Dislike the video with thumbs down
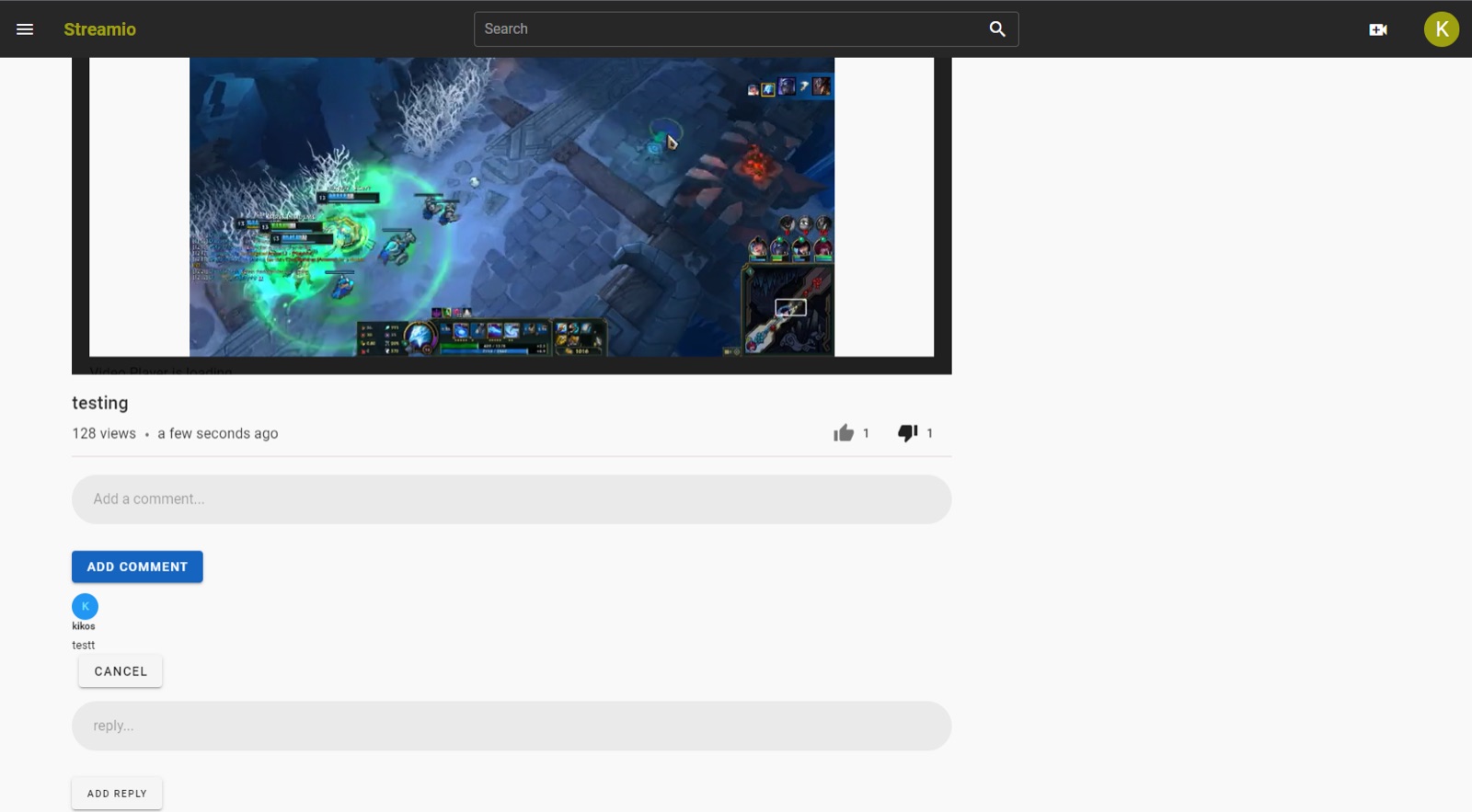The height and width of the screenshot is (812, 1472). click(908, 433)
